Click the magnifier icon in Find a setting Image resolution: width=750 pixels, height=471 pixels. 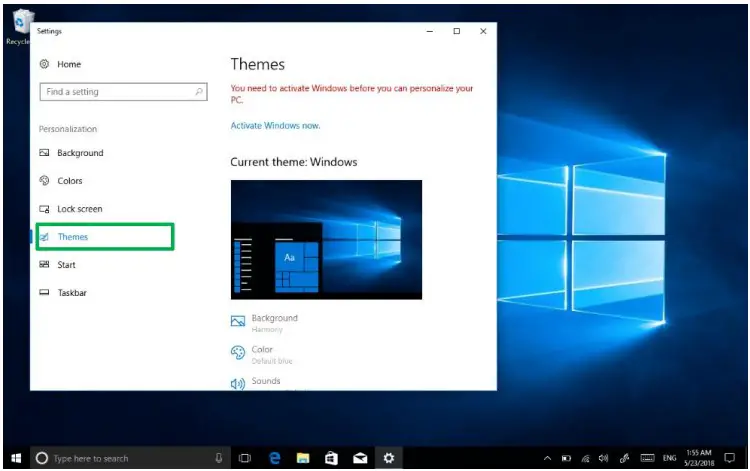coord(199,91)
